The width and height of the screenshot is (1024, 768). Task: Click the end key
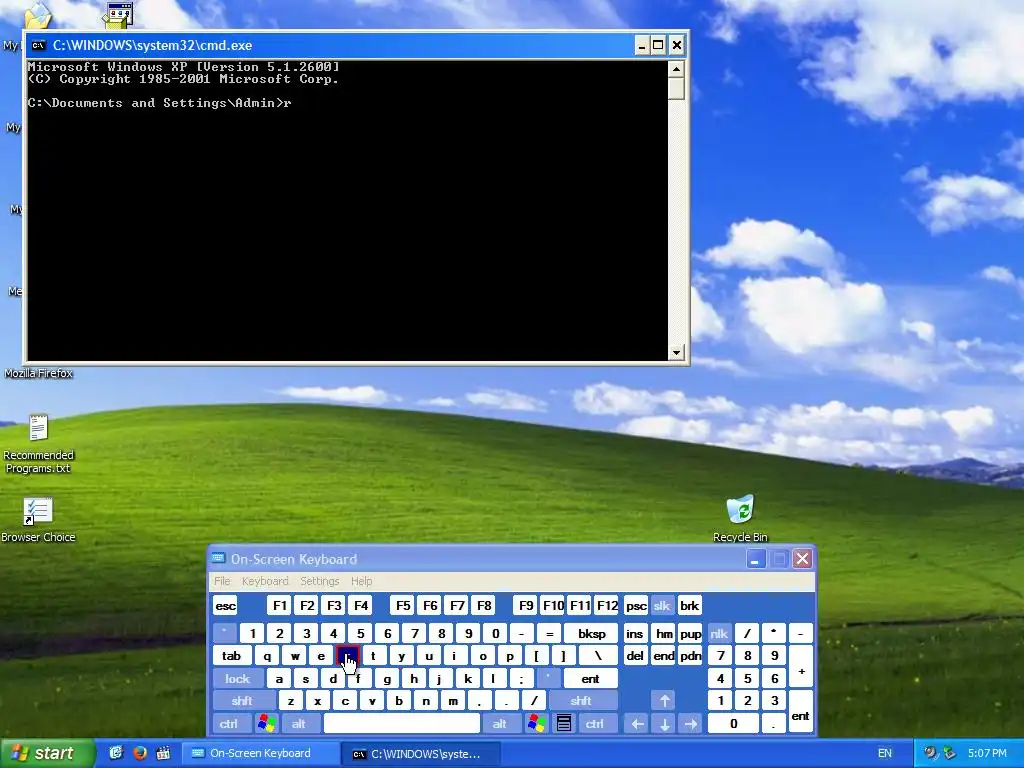[x=664, y=656]
